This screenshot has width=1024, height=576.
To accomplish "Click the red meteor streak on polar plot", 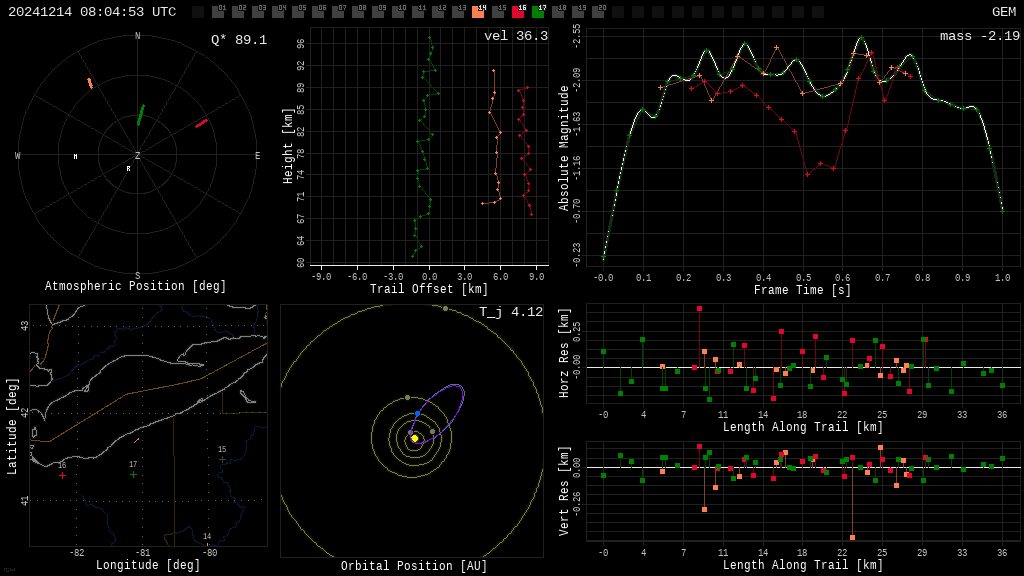I will 202,123.
